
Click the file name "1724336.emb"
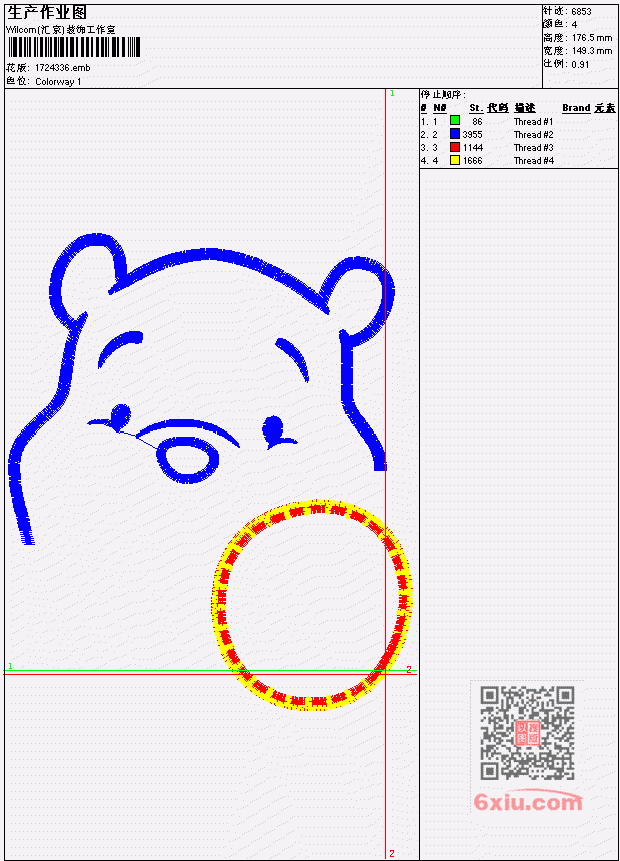pyautogui.click(x=63, y=68)
